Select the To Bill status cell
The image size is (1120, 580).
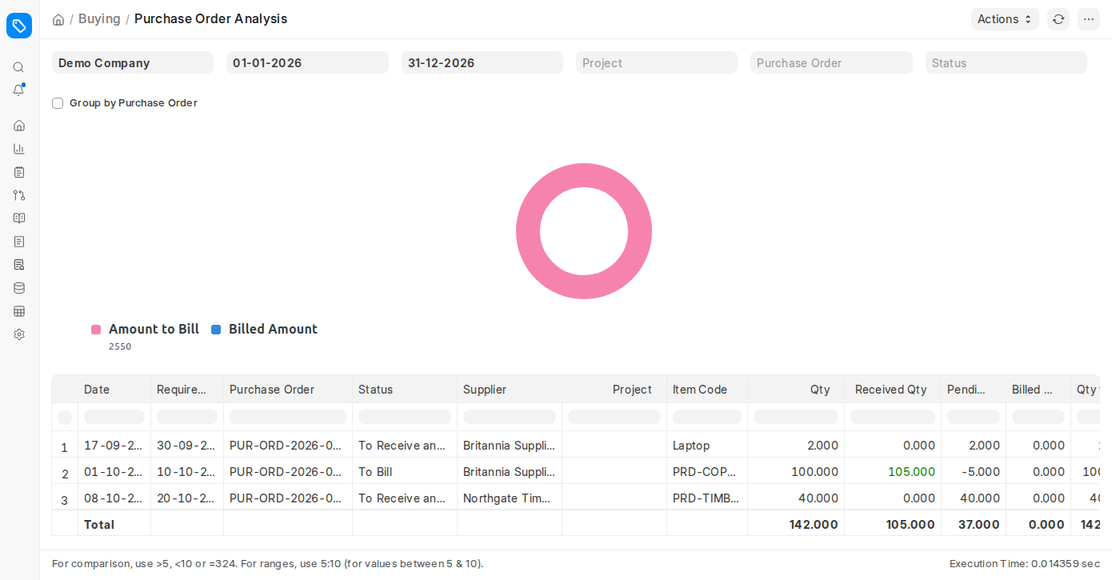click(404, 471)
